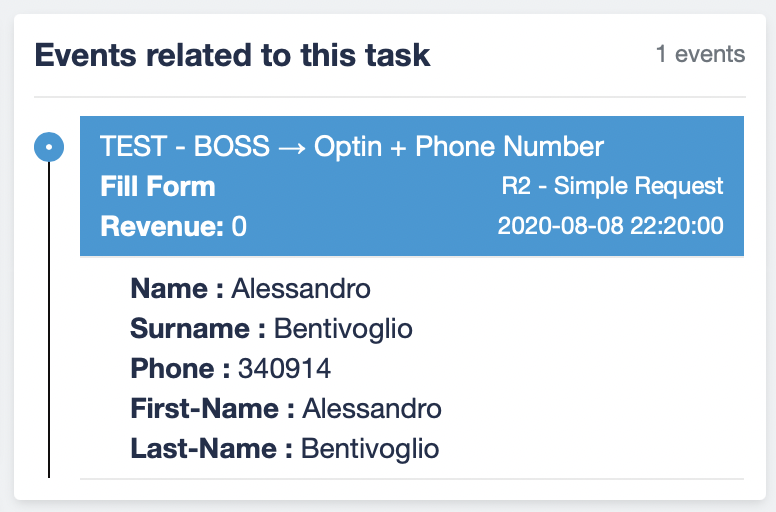Click the 'First-Name :' field label
The height and width of the screenshot is (512, 776).
(212, 408)
